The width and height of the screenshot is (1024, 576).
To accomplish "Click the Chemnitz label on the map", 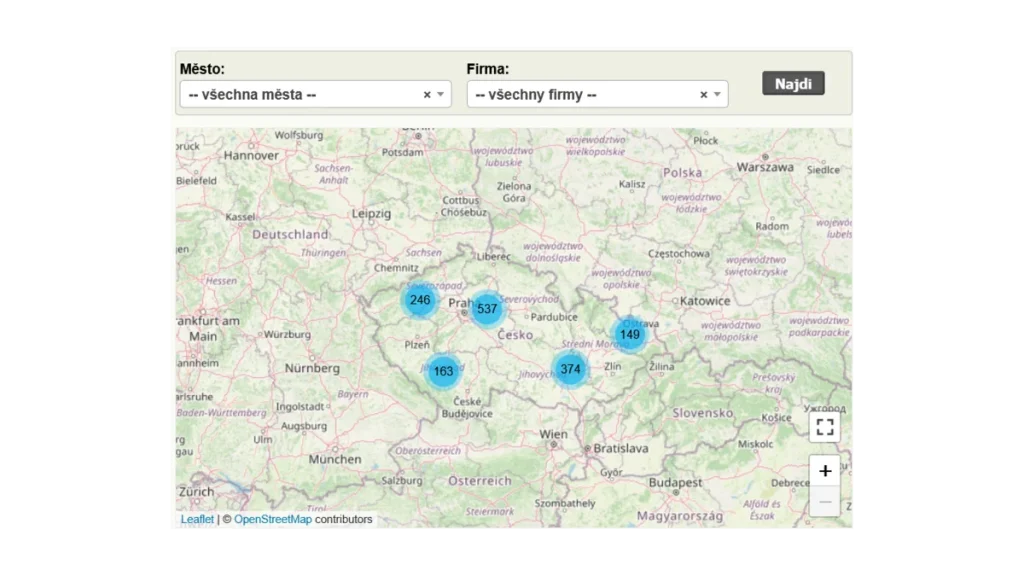I will click(x=396, y=268).
